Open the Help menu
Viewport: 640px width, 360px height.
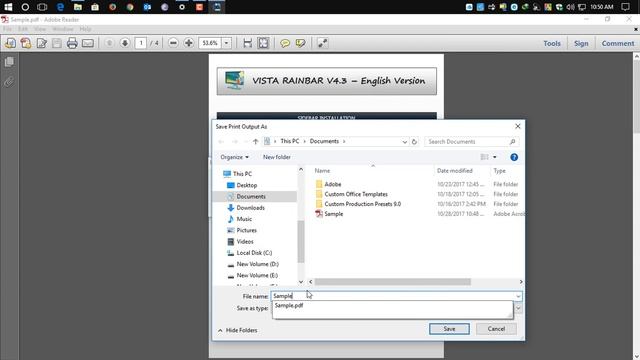pos(85,29)
